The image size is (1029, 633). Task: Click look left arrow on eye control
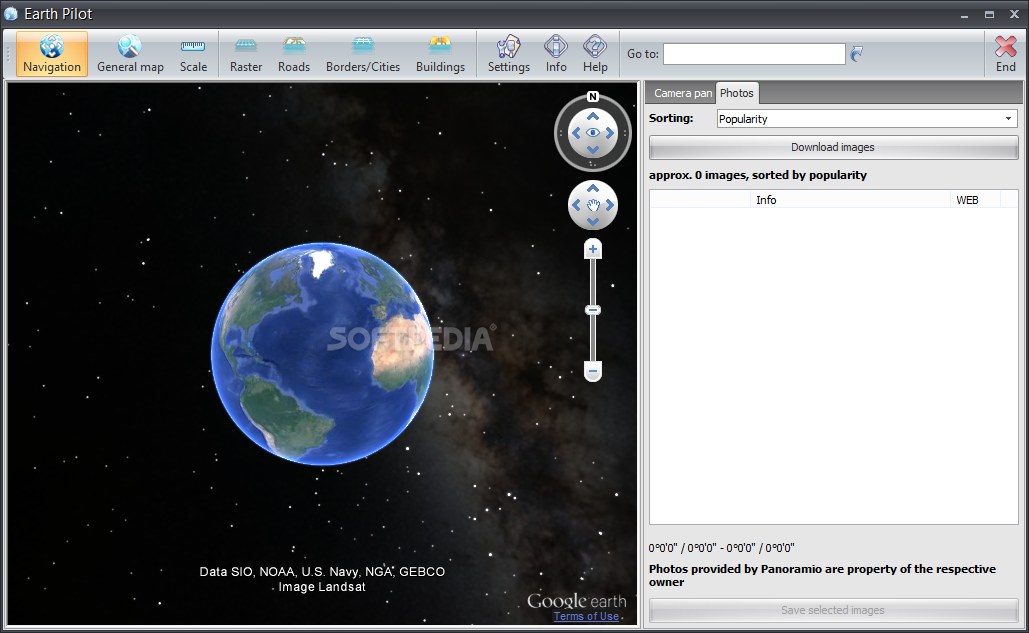[576, 133]
